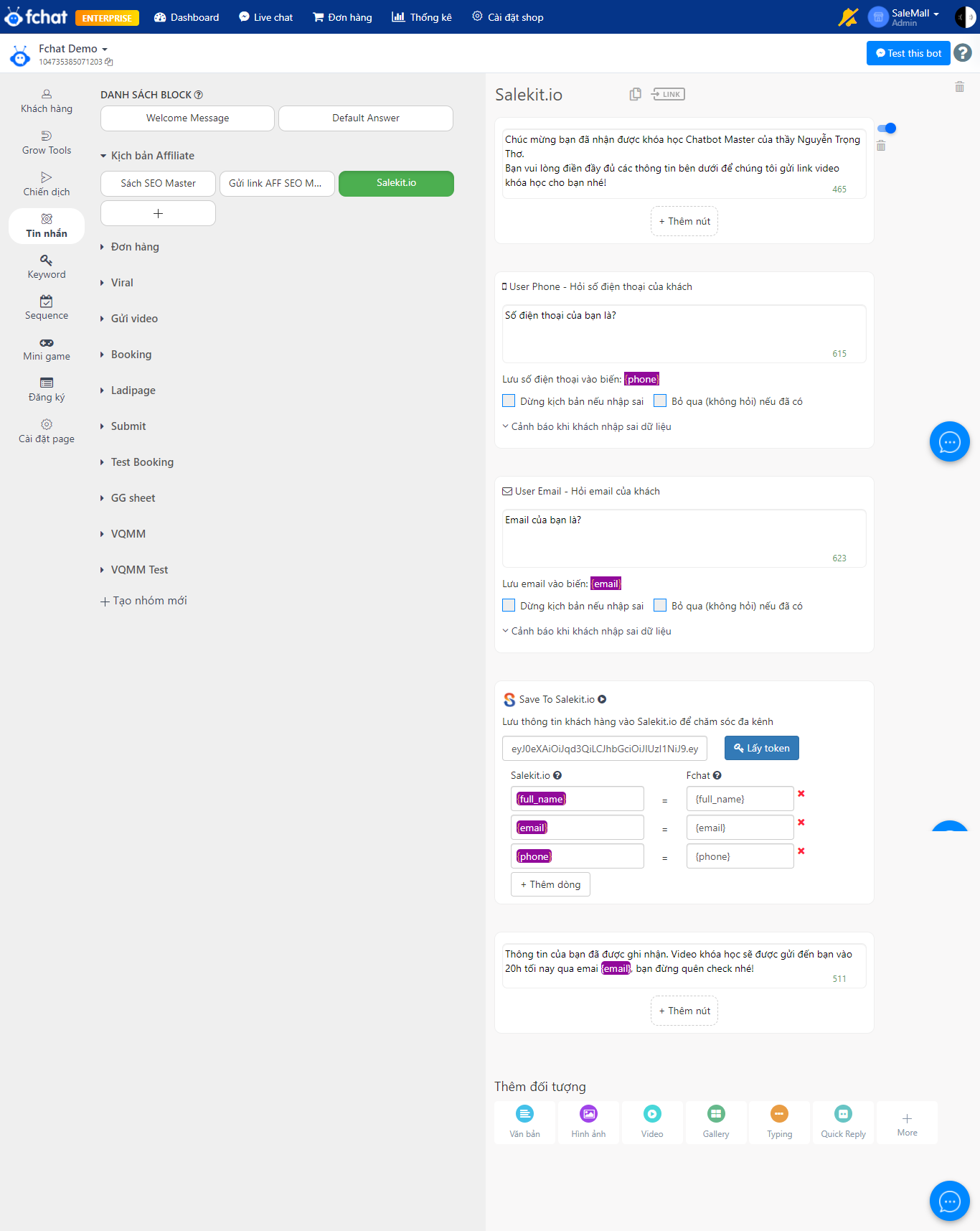The image size is (980, 1231).
Task: Expand Gửi video block group
Action: (x=129, y=319)
